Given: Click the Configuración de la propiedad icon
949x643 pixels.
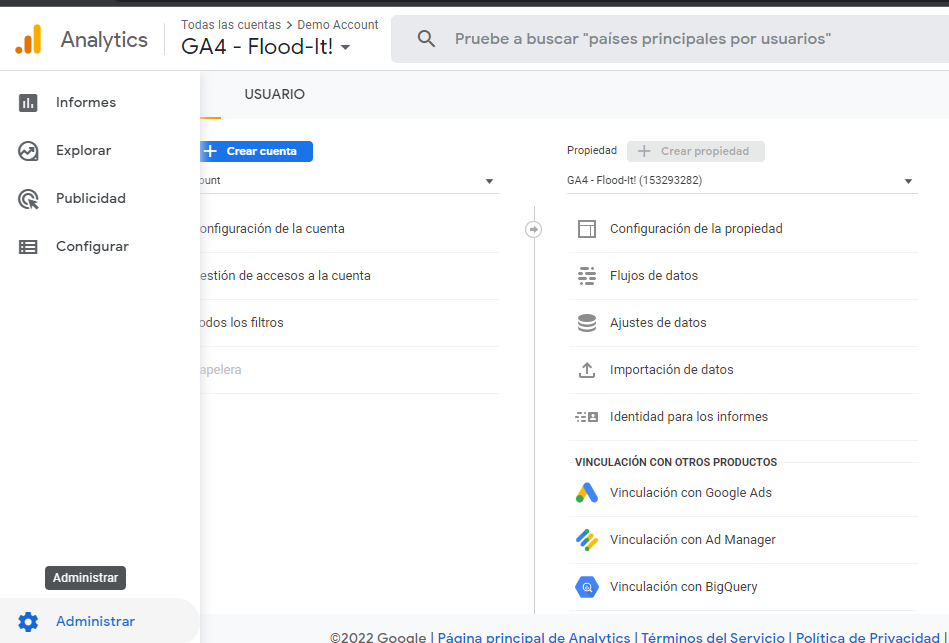Looking at the screenshot, I should pyautogui.click(x=586, y=229).
